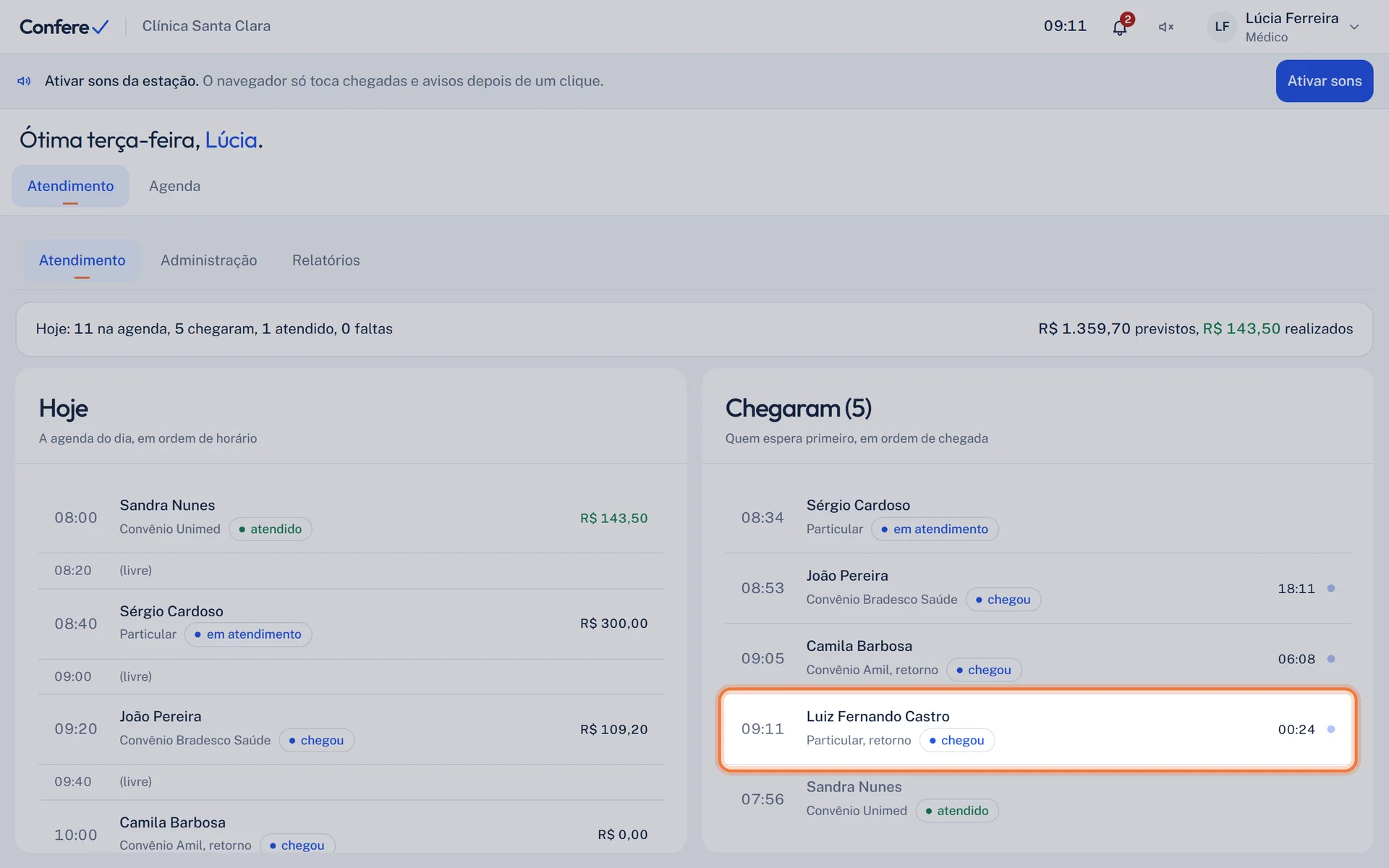The width and height of the screenshot is (1389, 868).
Task: Click the free 08:20 slot
Action: 351,571
